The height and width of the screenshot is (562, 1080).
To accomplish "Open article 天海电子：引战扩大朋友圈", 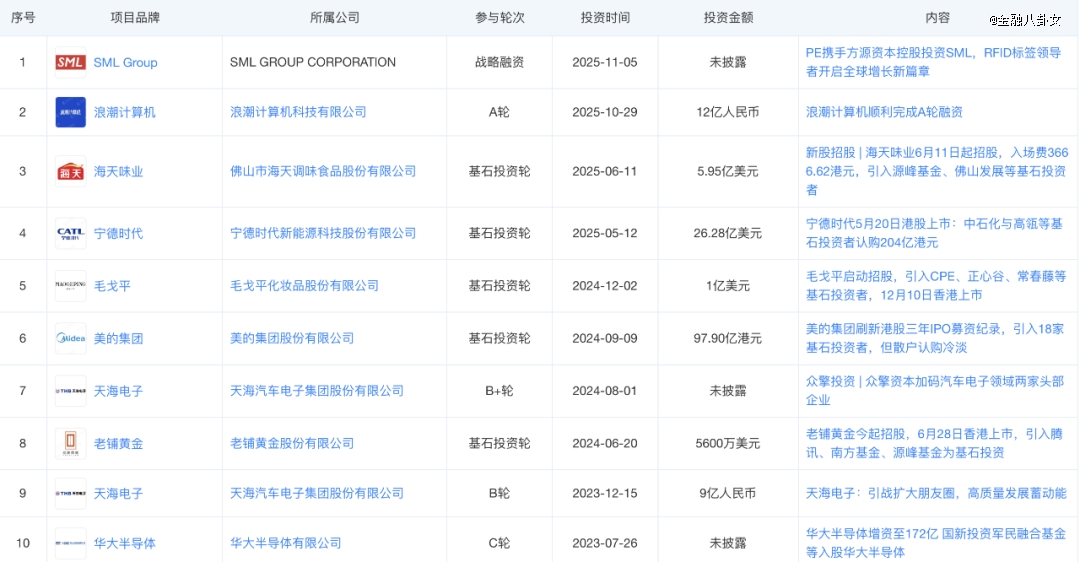I will 936,493.
